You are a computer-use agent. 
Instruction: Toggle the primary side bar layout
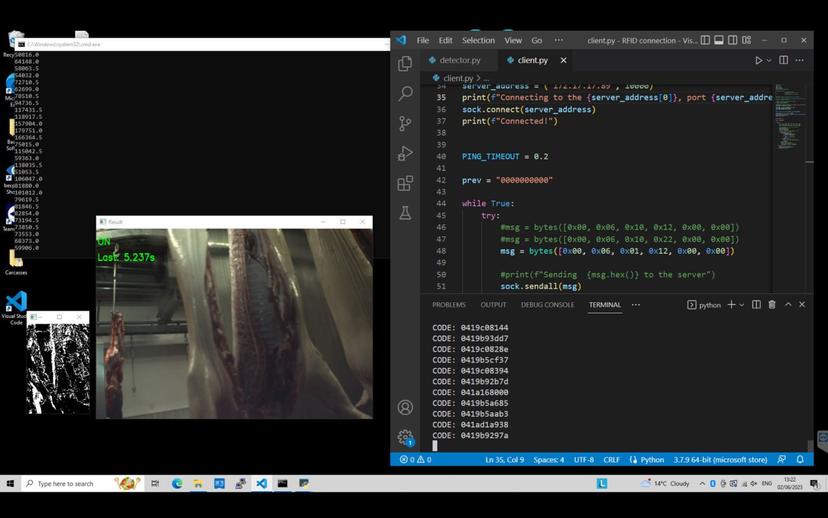tap(705, 40)
